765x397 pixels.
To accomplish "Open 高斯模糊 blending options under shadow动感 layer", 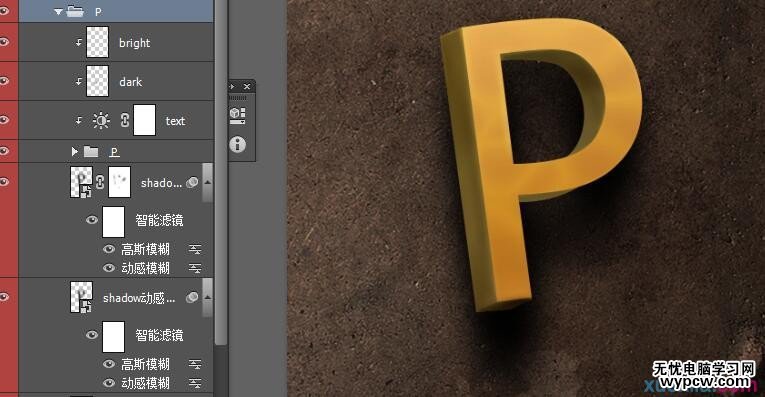I will 195,364.
